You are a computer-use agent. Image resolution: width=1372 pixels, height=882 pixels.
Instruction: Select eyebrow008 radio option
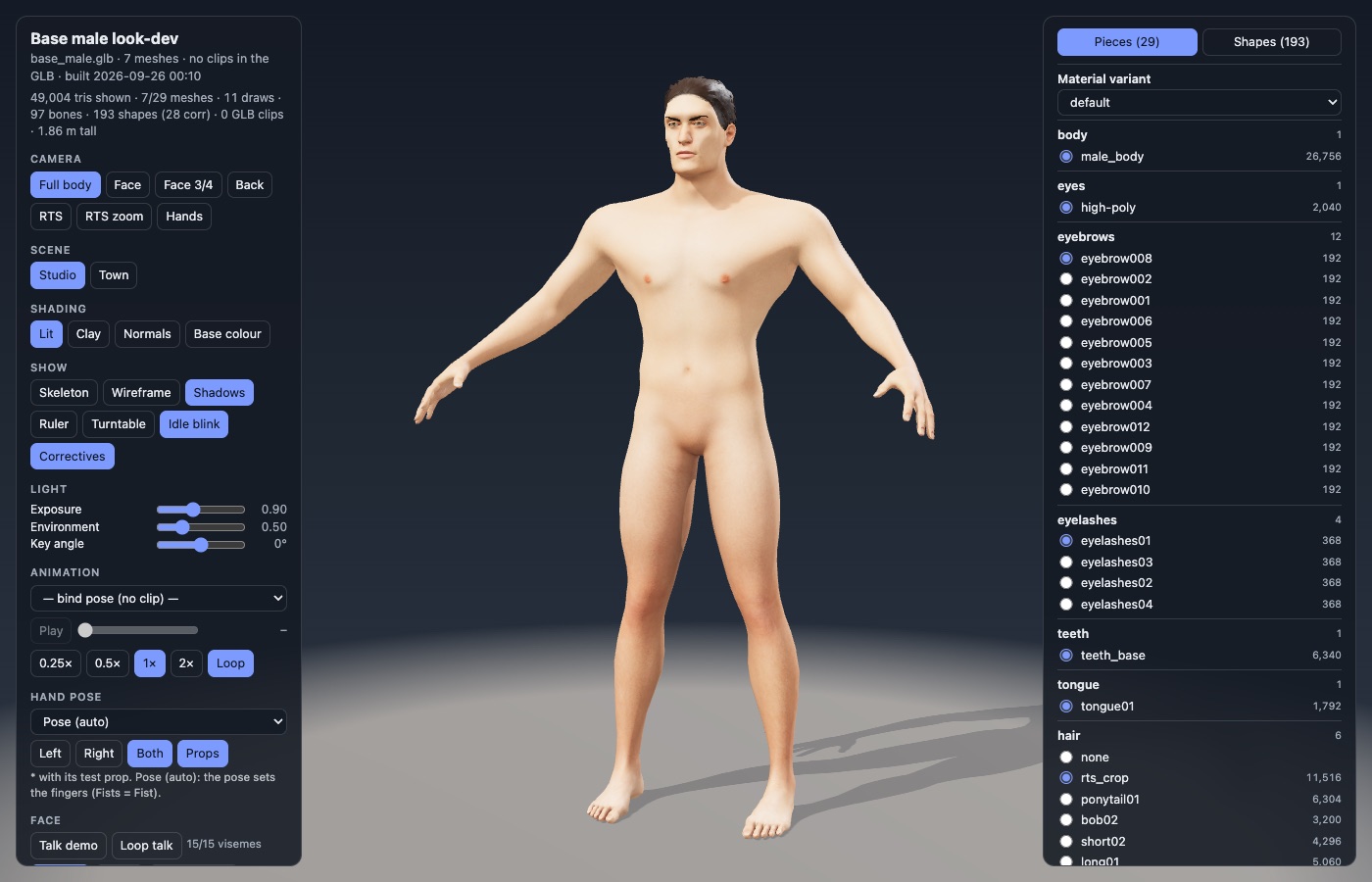[1066, 259]
